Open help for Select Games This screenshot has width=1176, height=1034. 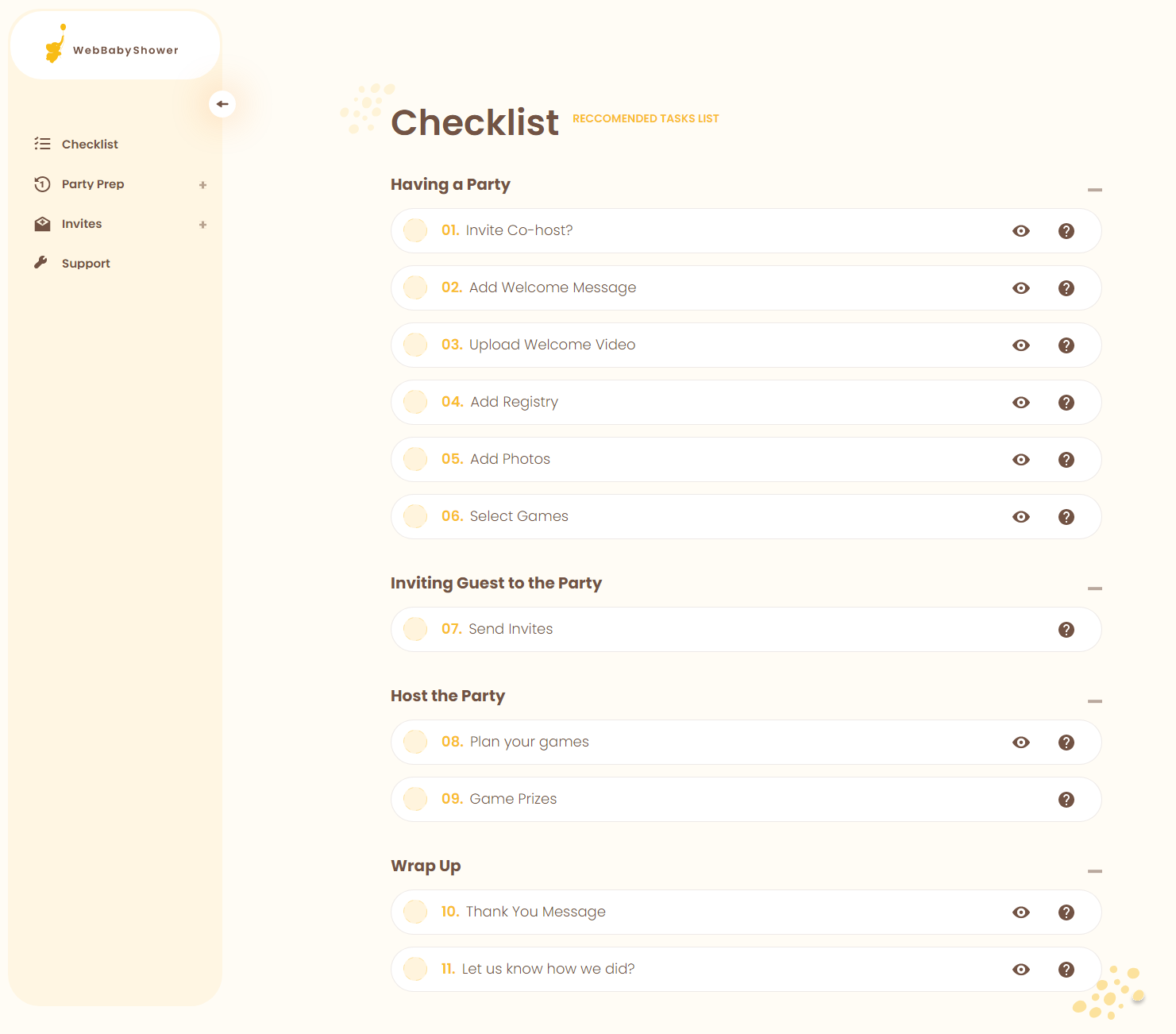(x=1066, y=517)
